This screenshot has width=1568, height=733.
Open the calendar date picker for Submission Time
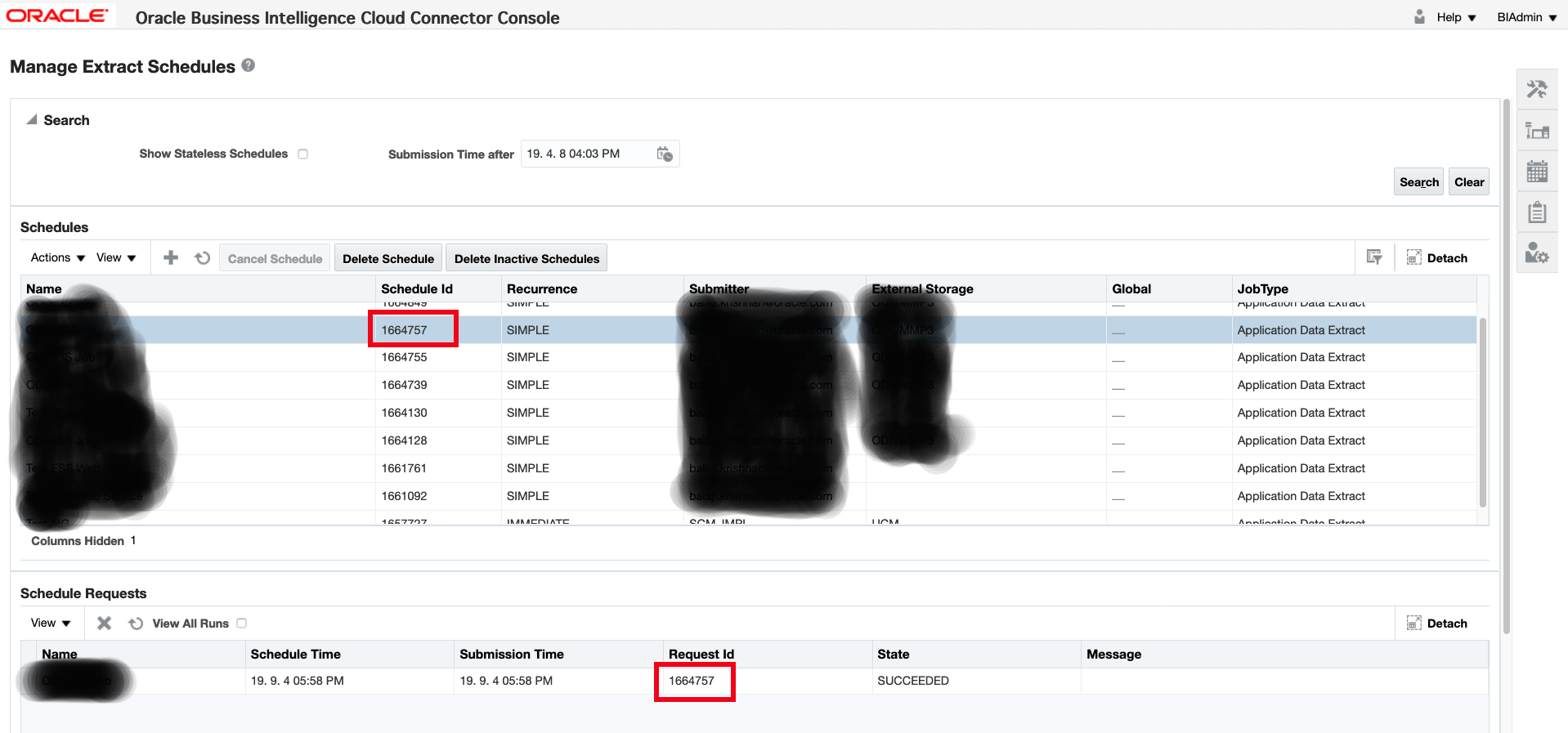pos(665,154)
